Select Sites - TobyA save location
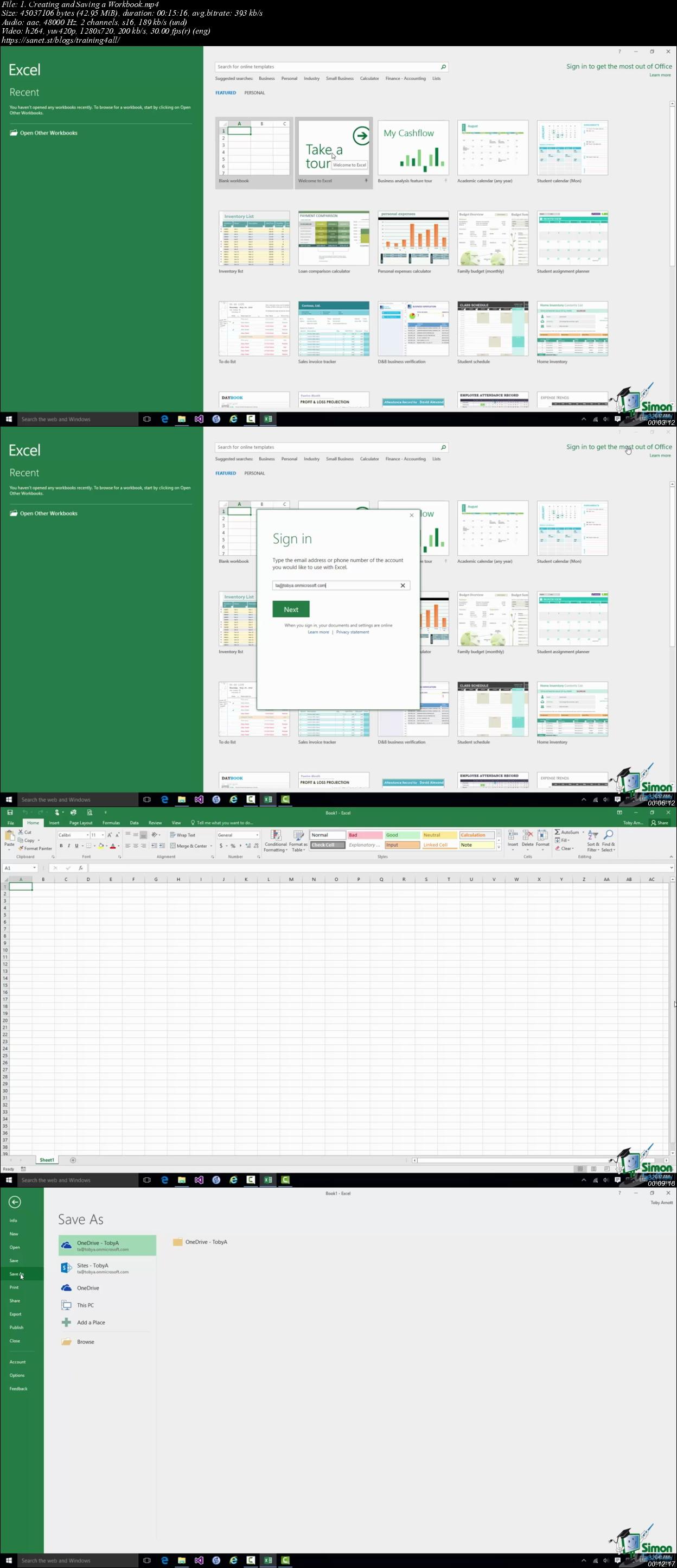 (x=107, y=1268)
